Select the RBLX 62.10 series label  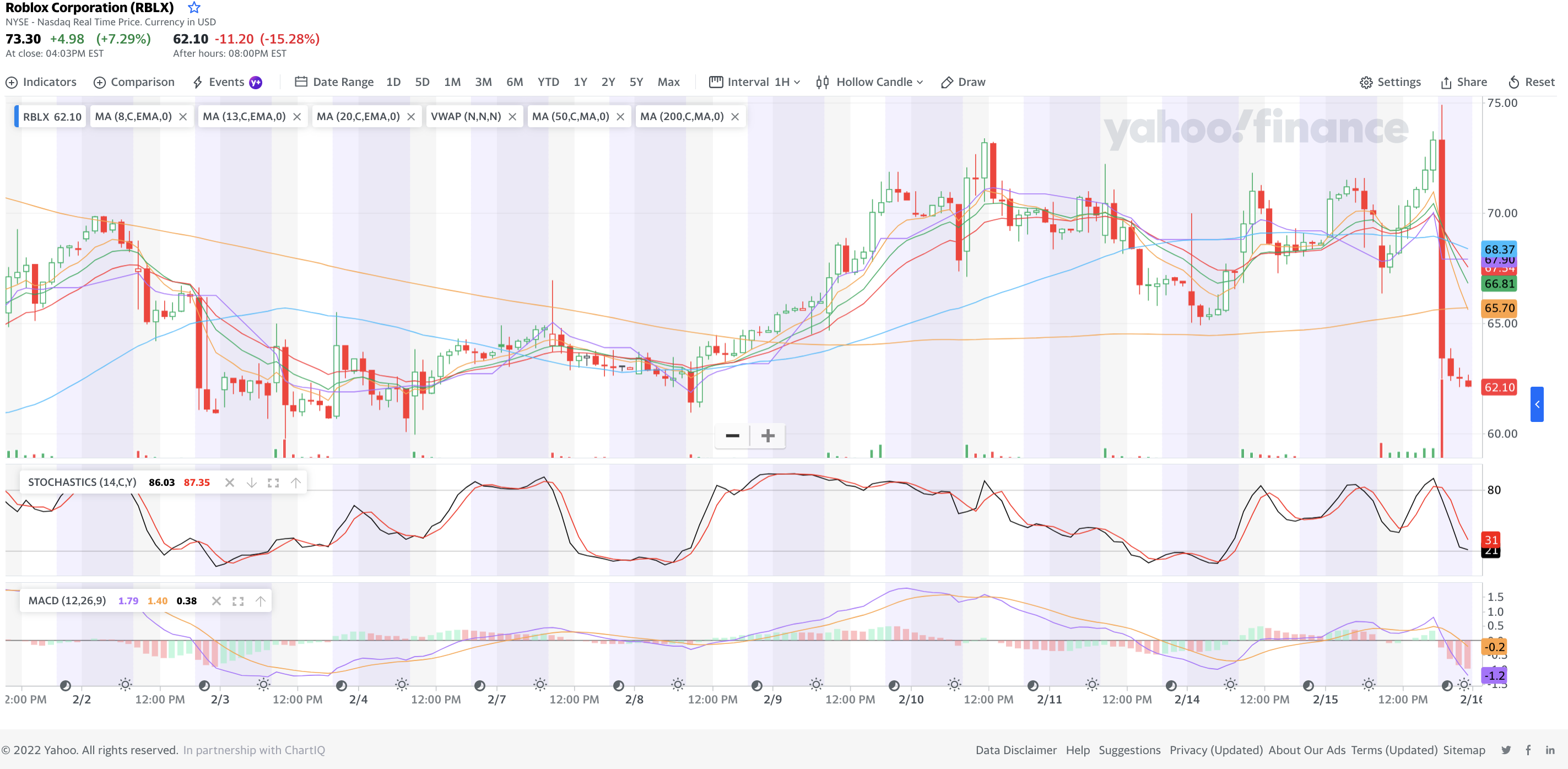pos(51,117)
